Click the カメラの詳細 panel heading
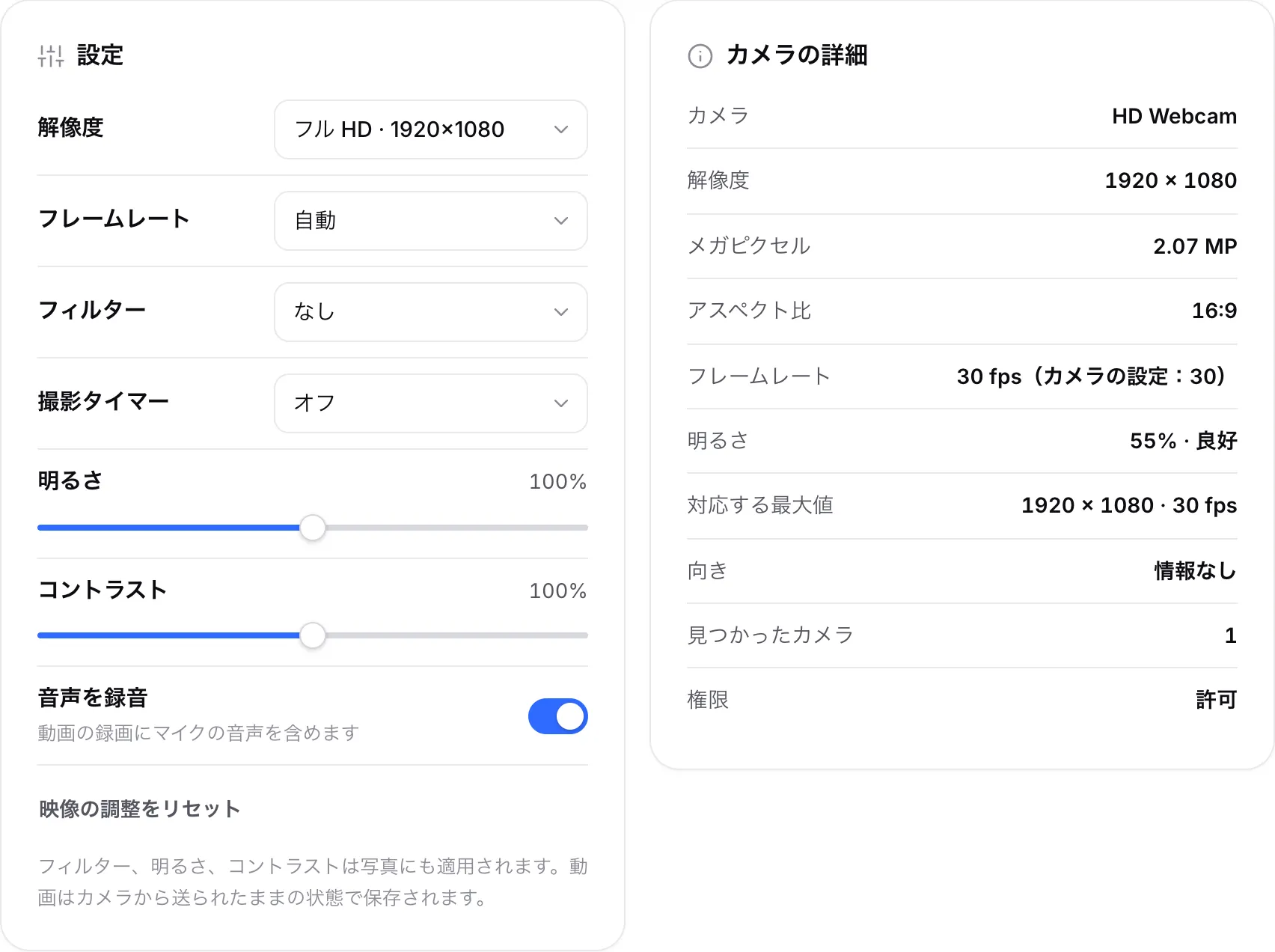 [x=797, y=55]
